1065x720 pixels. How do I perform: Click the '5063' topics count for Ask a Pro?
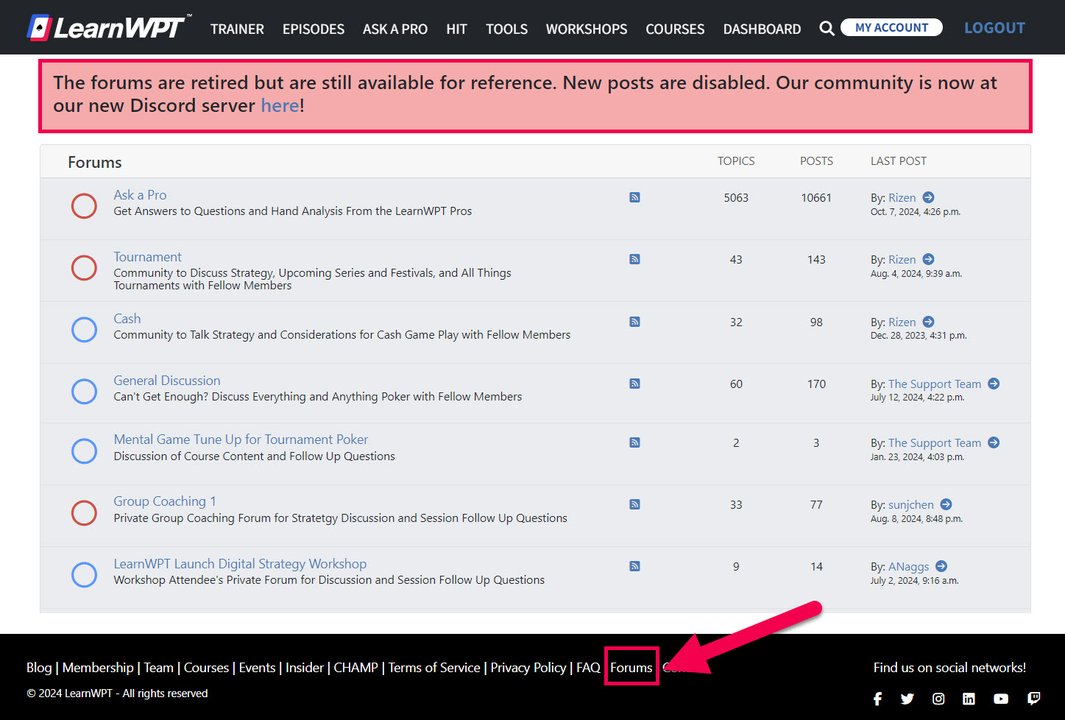point(736,198)
